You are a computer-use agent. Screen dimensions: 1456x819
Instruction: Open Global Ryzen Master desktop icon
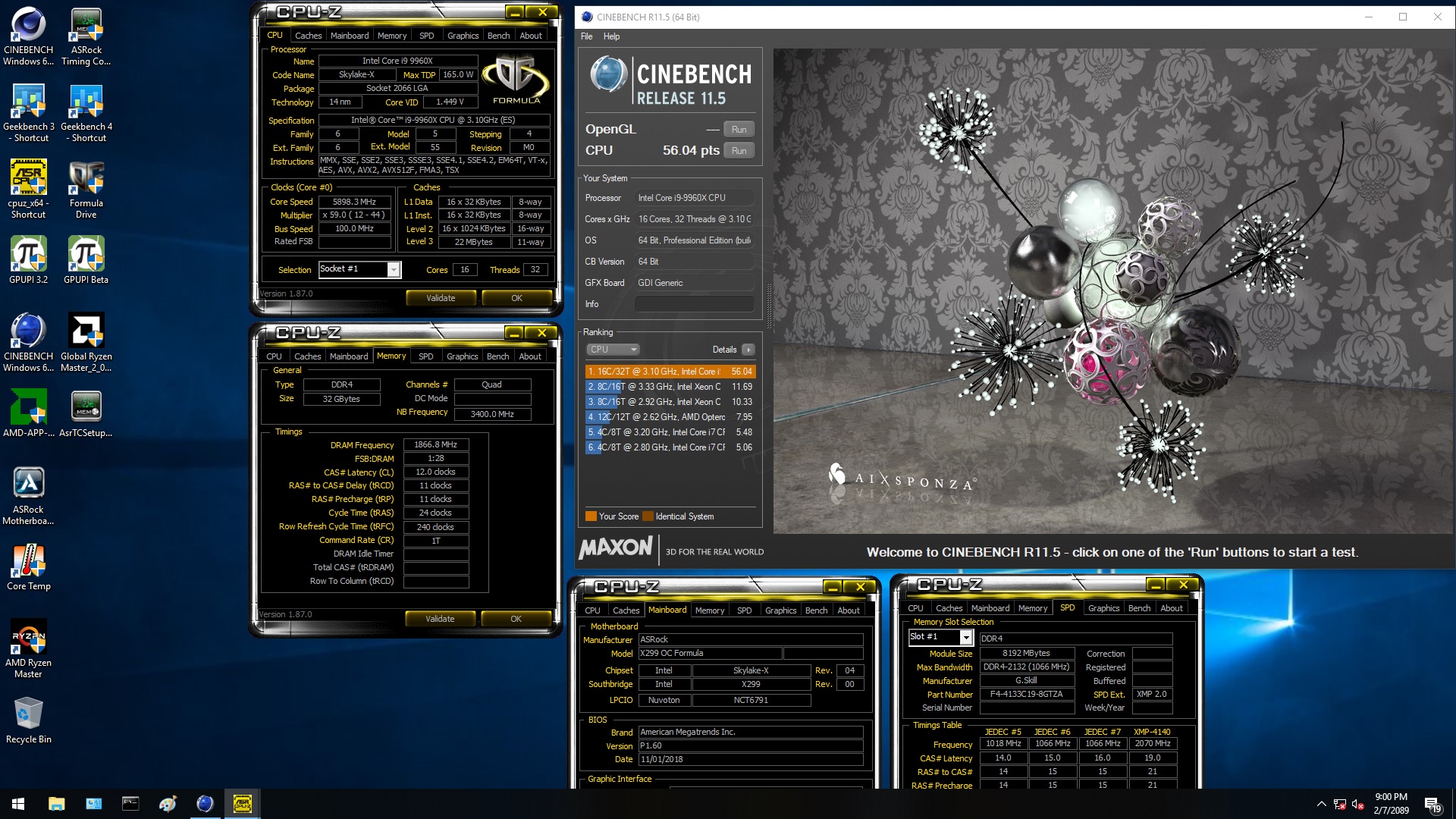86,343
